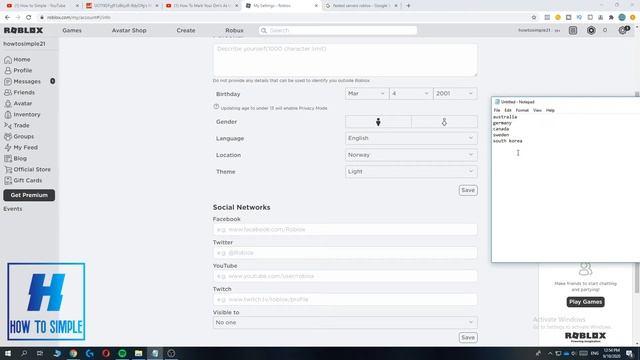Image resolution: width=640 pixels, height=360 pixels.
Task: Open Blog from the sidebar
Action: 16,159
